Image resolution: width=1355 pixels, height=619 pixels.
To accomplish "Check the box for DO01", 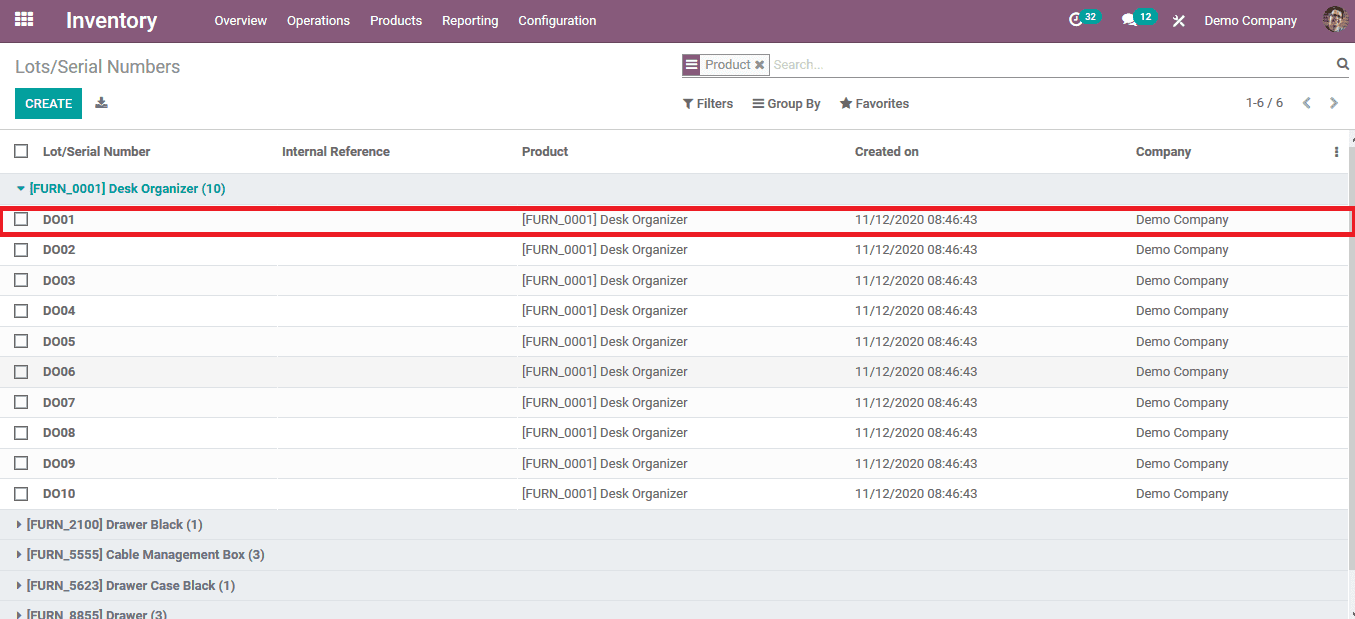I will (21, 219).
